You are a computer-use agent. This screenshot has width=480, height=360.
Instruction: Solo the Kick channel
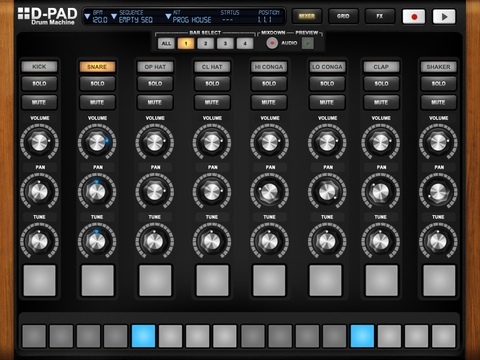tap(39, 84)
